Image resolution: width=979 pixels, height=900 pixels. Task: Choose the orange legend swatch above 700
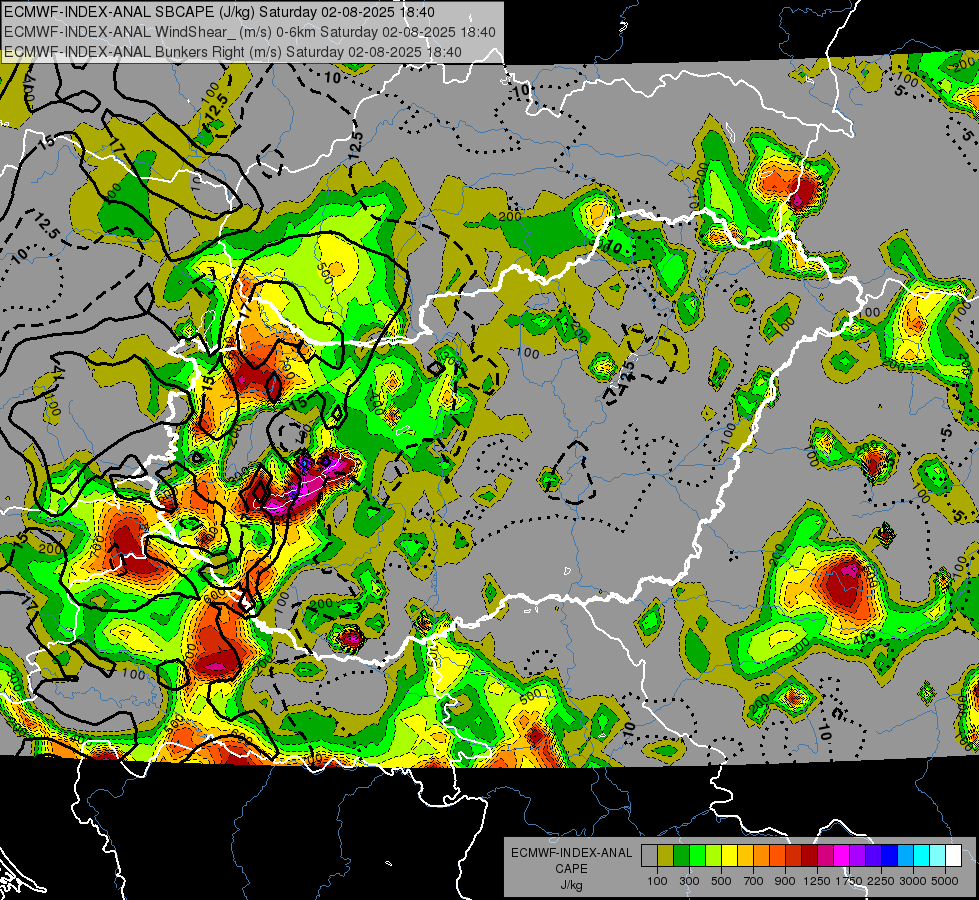pyautogui.click(x=762, y=855)
